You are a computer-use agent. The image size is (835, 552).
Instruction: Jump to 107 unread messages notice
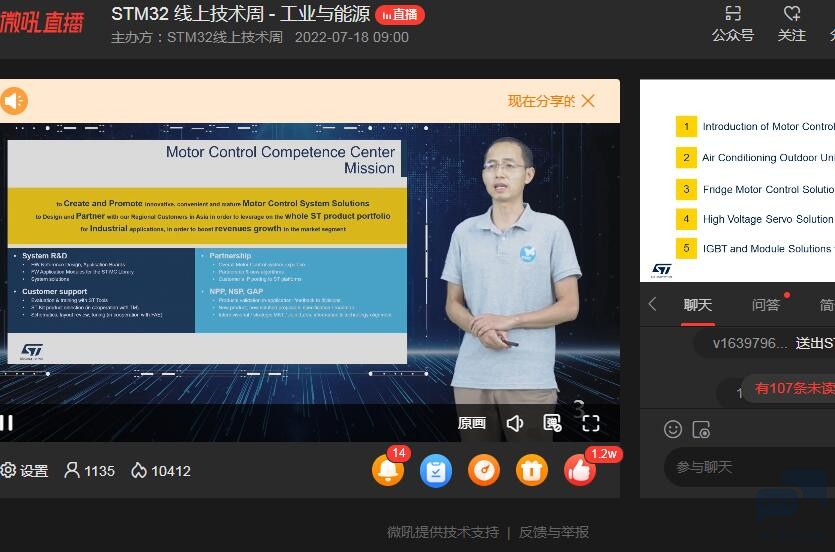[x=790, y=389]
